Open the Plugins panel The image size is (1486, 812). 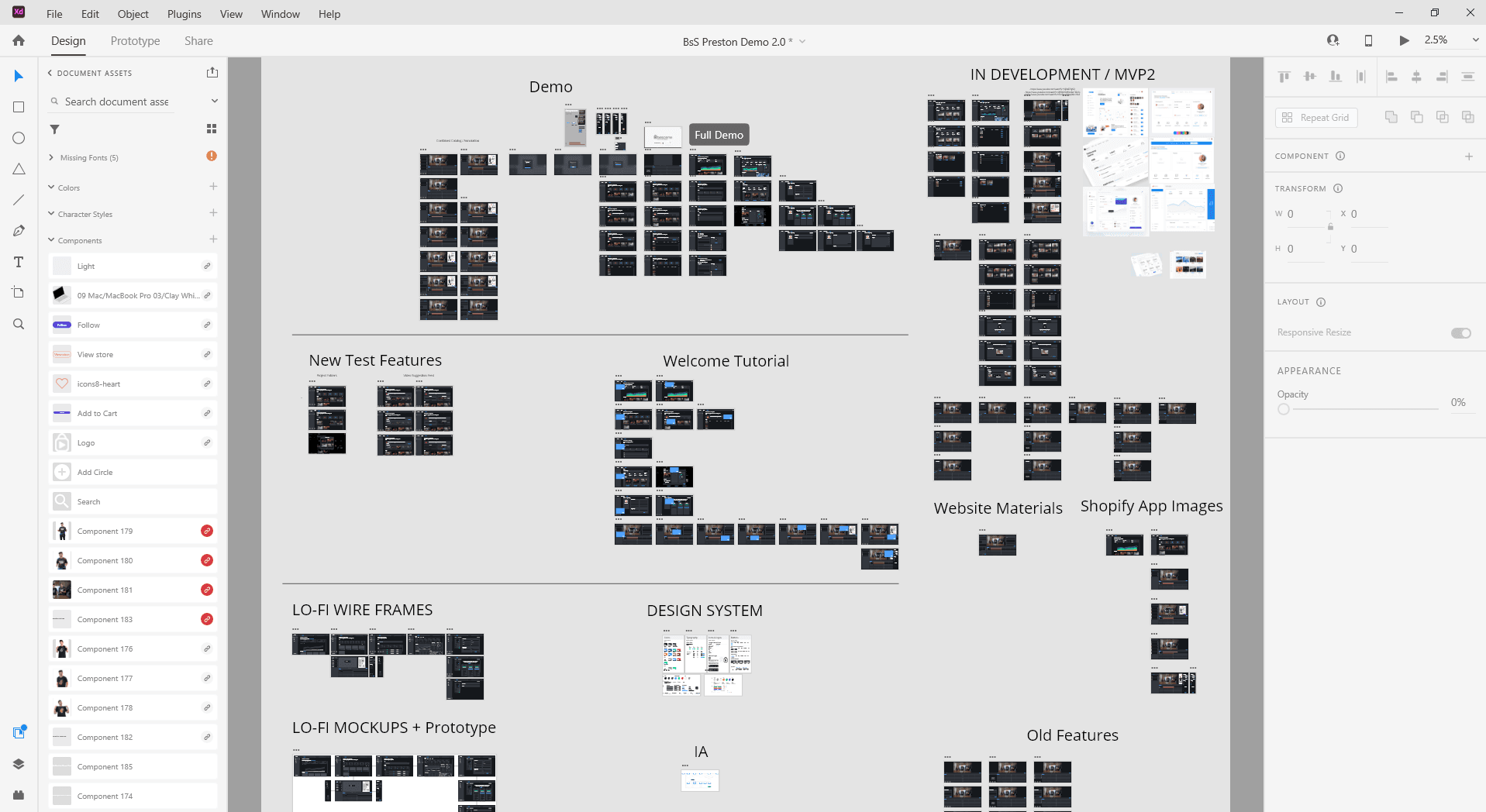tap(18, 795)
